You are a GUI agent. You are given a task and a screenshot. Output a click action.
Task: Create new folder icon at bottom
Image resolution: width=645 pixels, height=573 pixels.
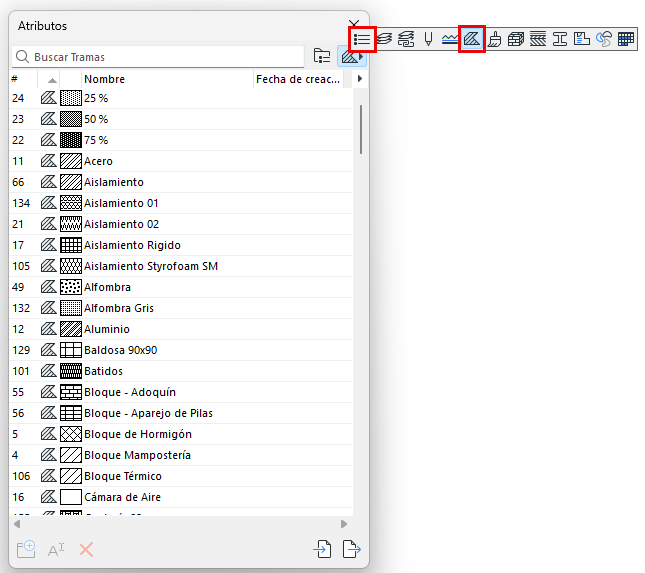(x=26, y=549)
